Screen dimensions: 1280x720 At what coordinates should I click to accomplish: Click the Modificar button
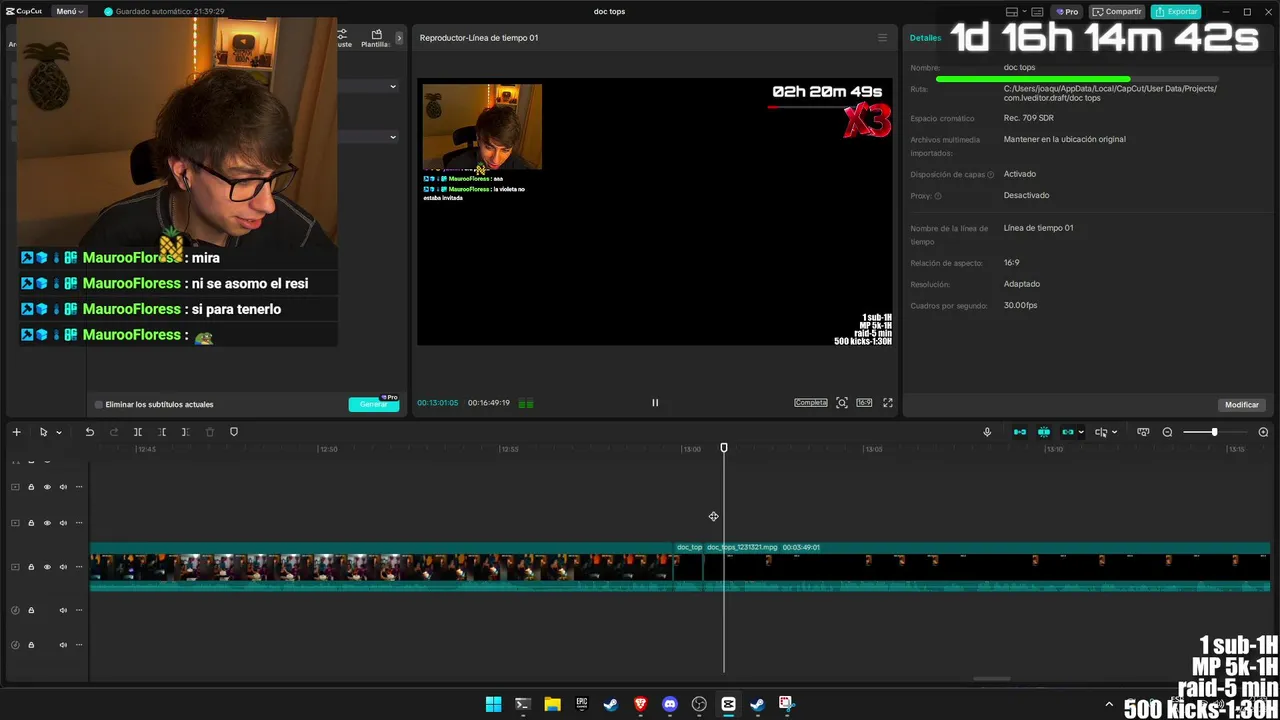1242,405
